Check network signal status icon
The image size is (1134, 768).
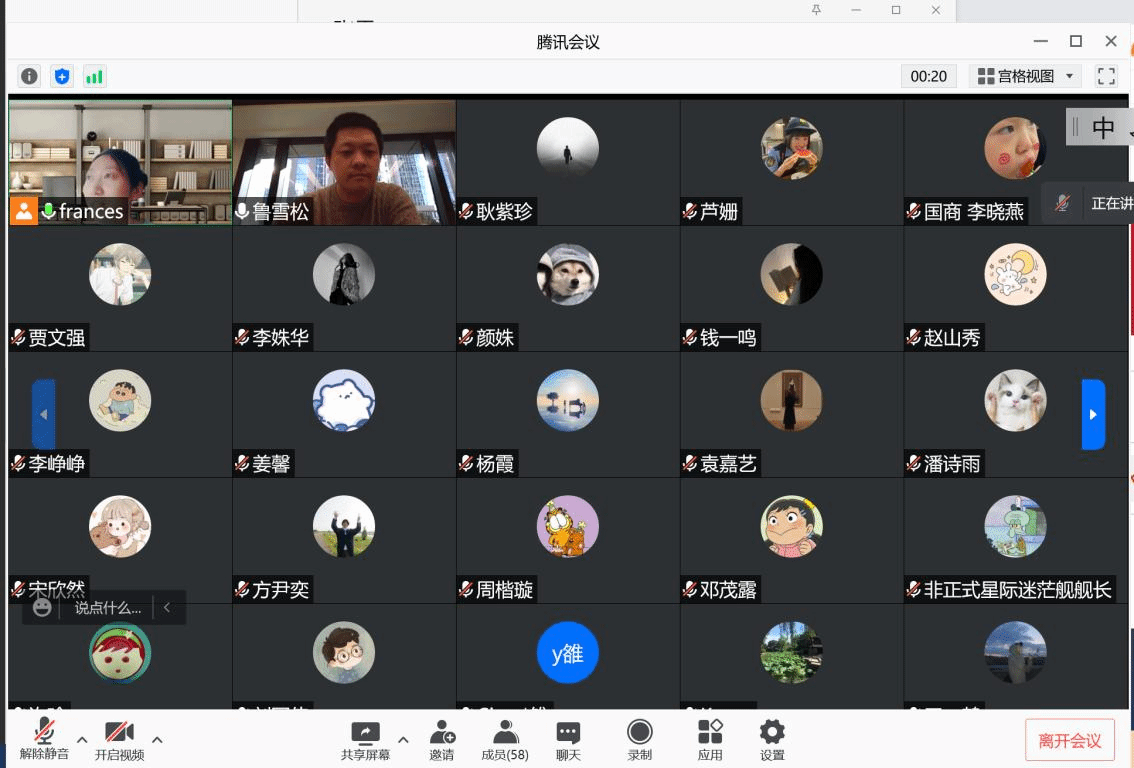(94, 76)
